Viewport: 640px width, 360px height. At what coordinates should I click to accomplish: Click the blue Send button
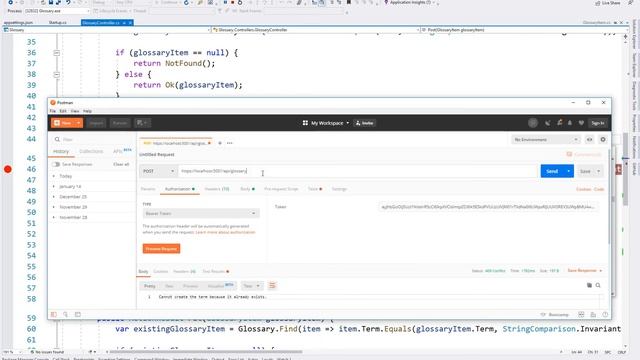pos(552,171)
